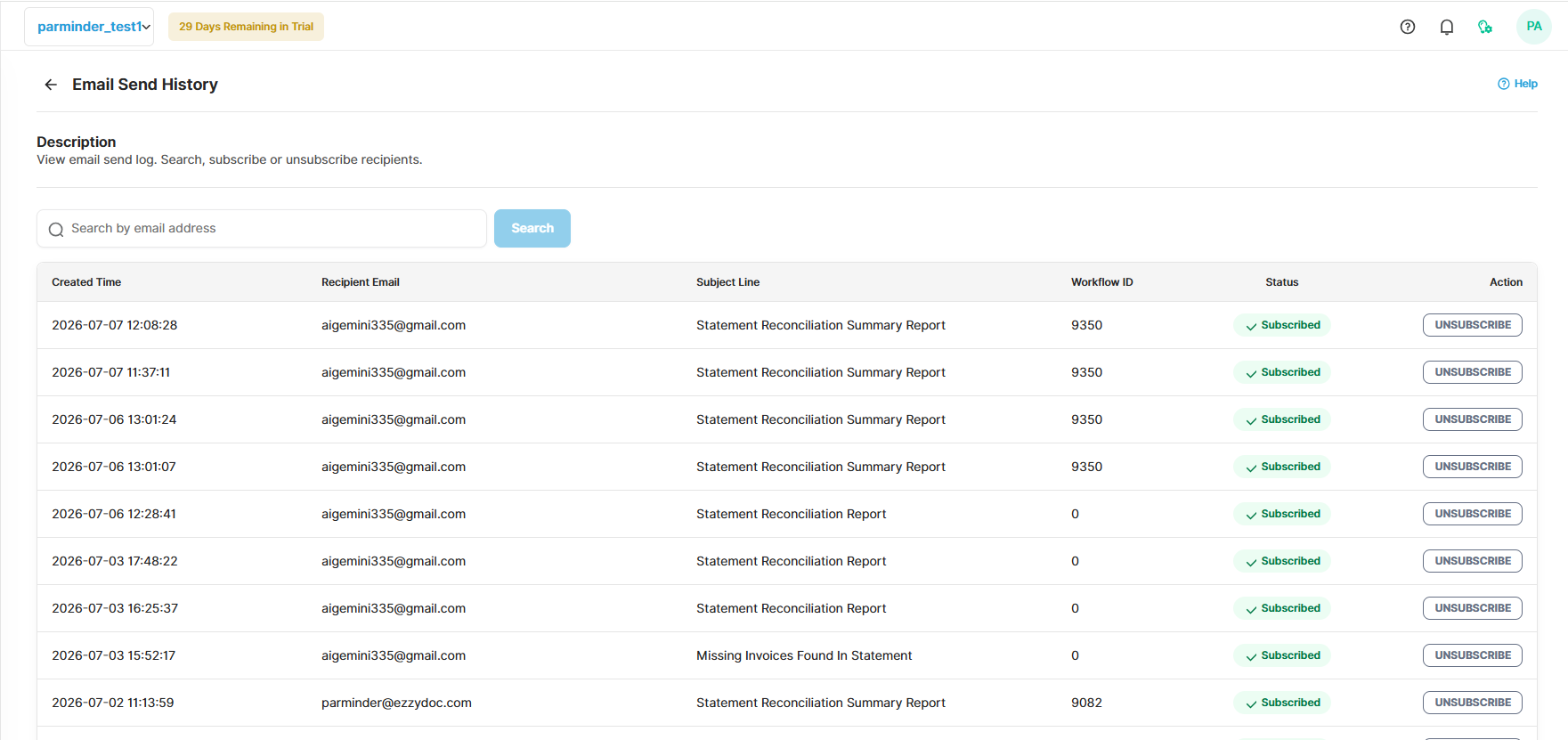Click the Subscribed status for 2026-07-07 11:37:11

click(1282, 372)
